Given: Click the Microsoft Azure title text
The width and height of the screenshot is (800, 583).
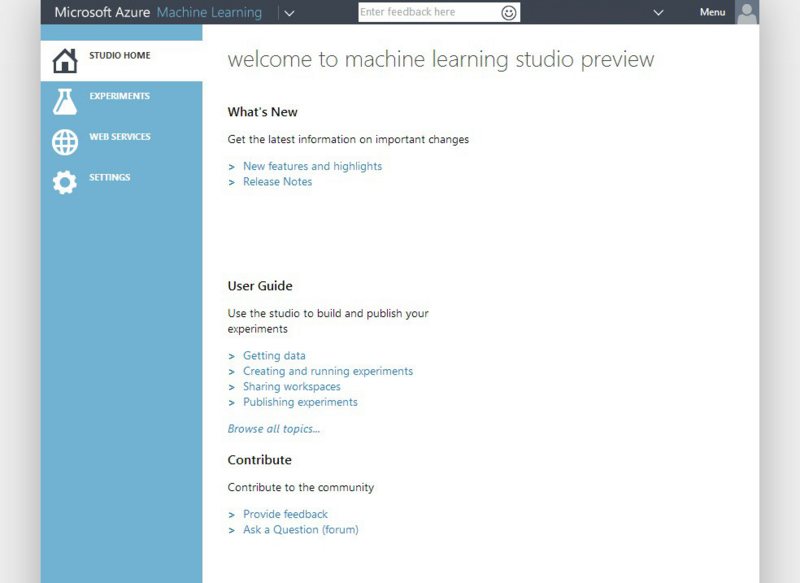Looking at the screenshot, I should tap(102, 12).
